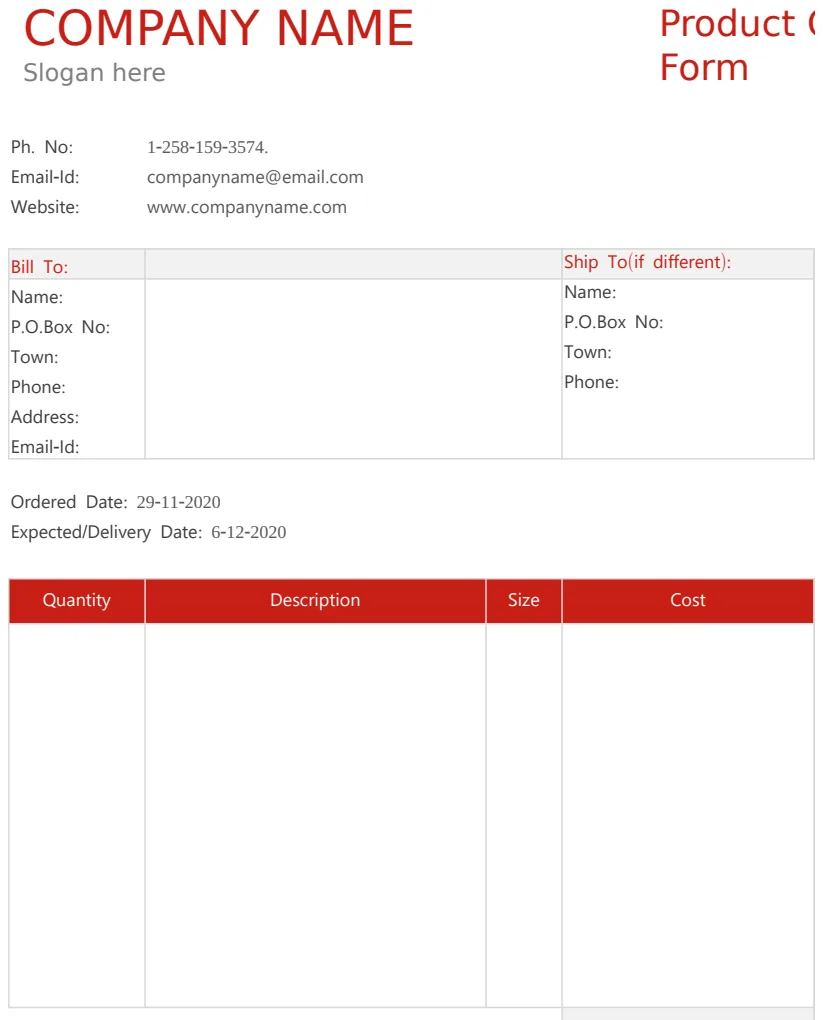Click the Product Form title
823x1020 pixels.
[737, 46]
